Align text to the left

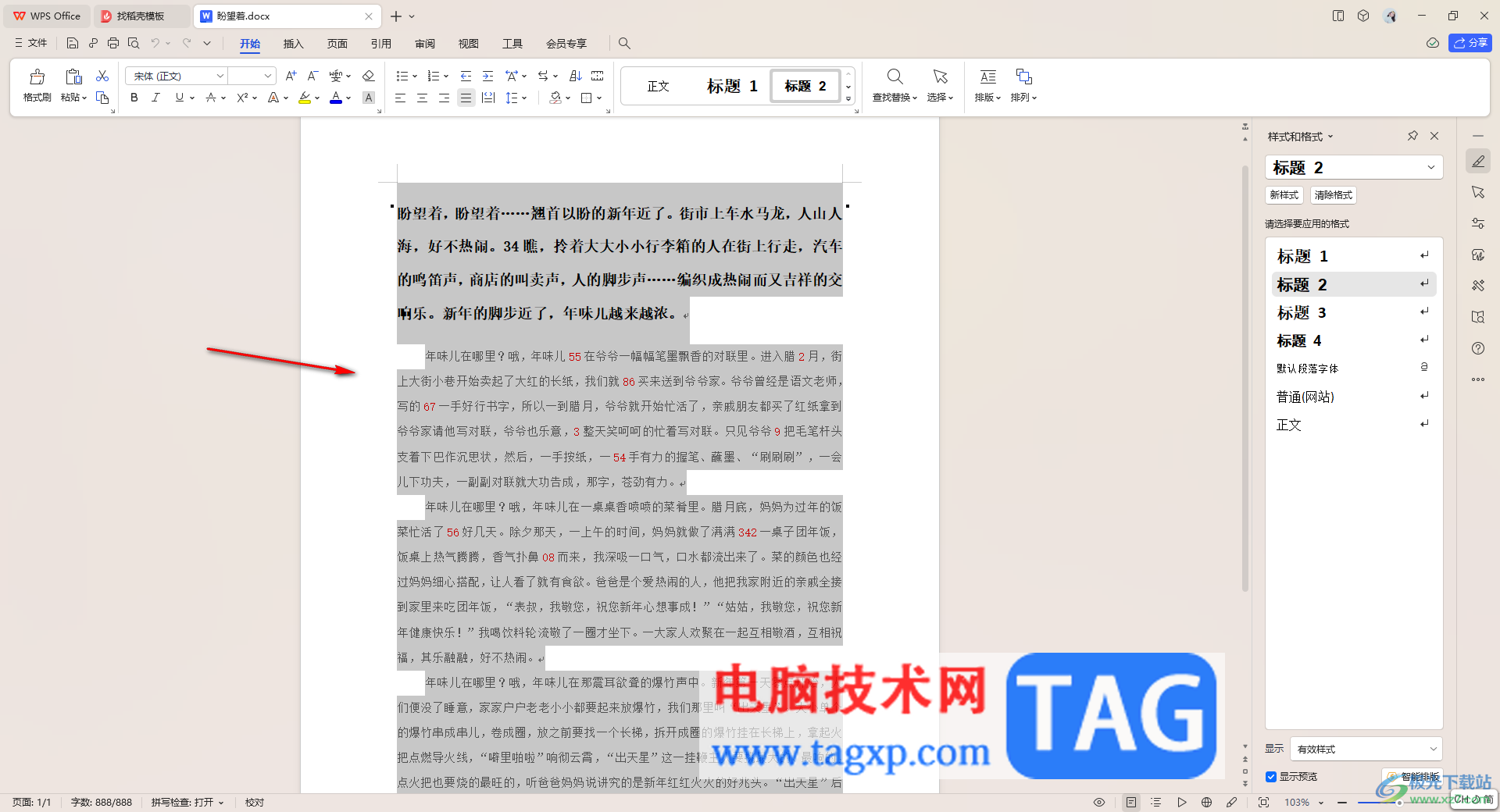coord(400,98)
